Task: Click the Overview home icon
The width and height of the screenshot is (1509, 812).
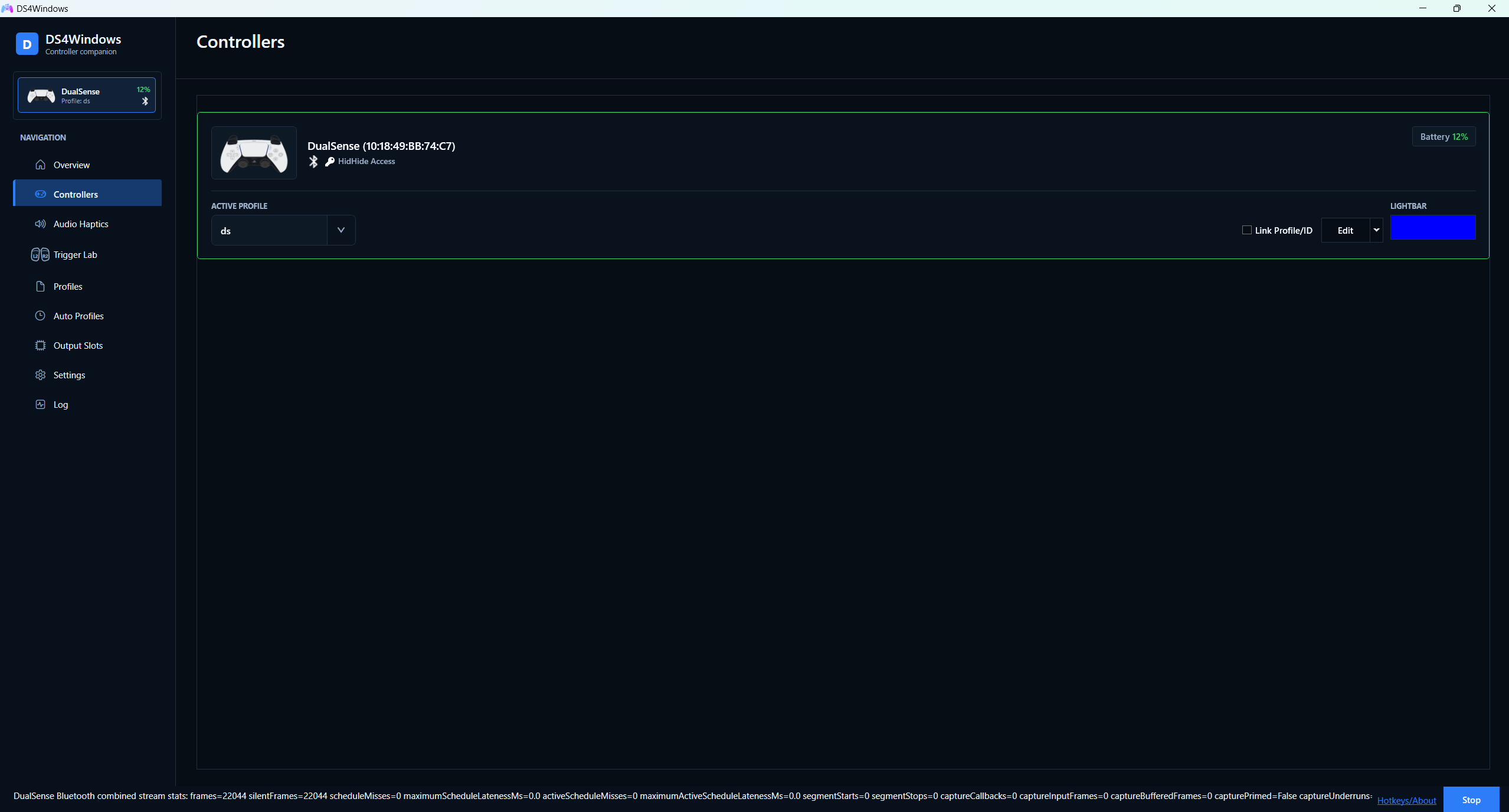Action: pos(40,165)
